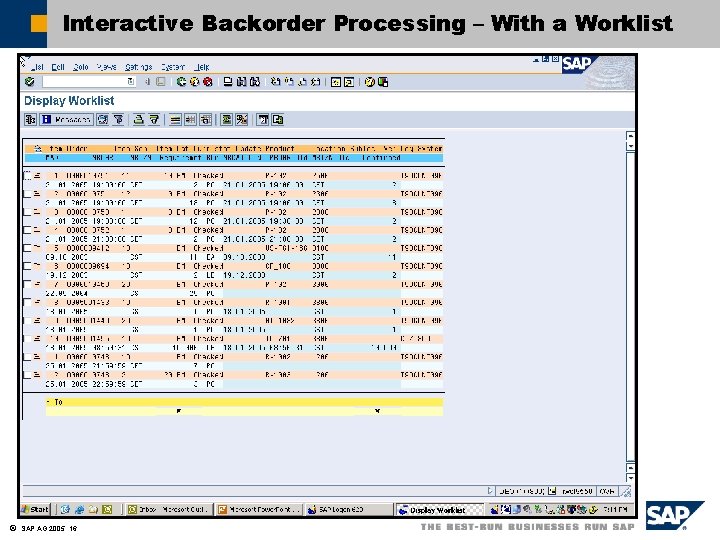Click the yellow Exit icon

click(x=195, y=82)
